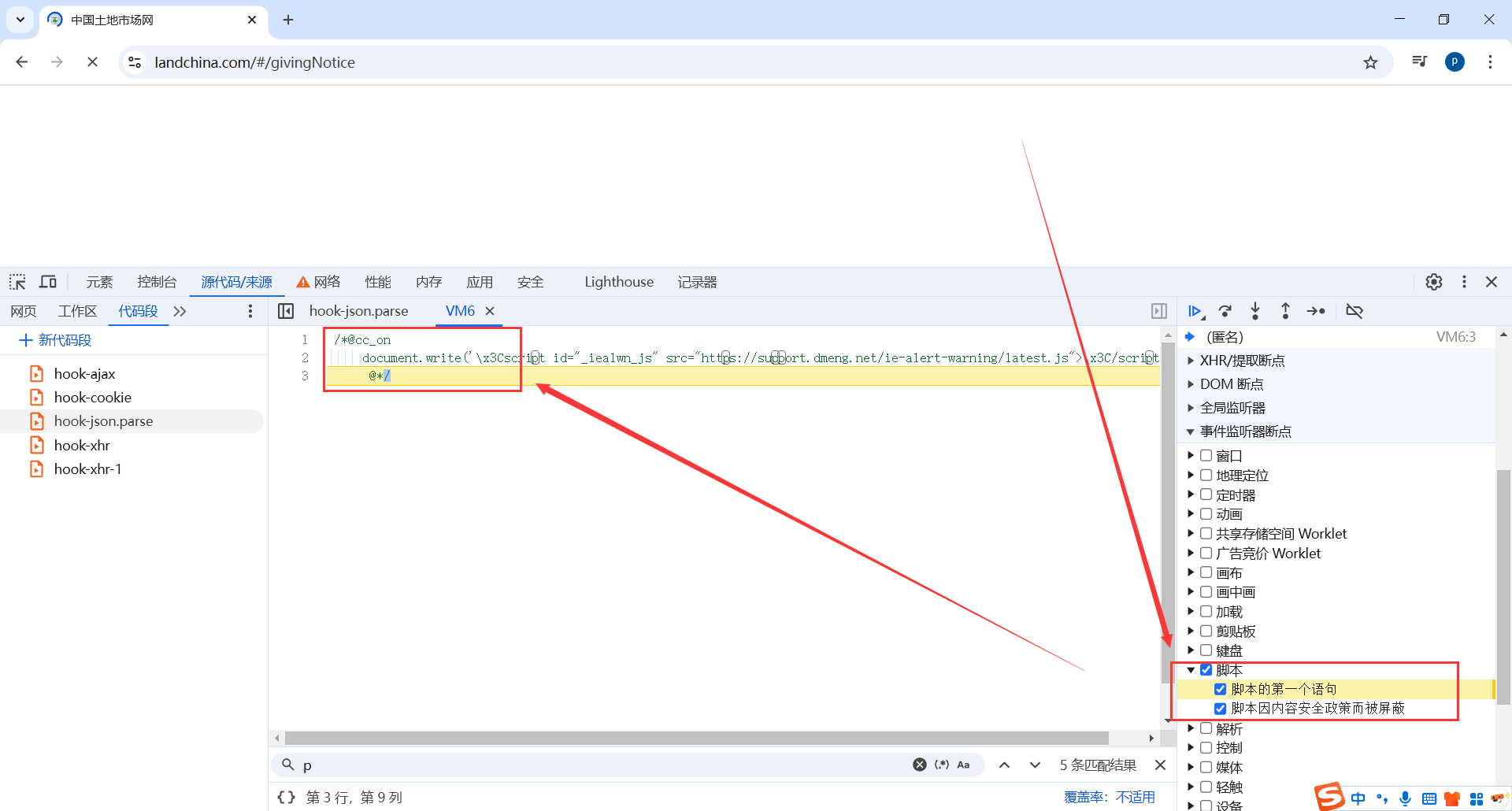The image size is (1512, 811).
Task: Uncheck the 脚本 category checkbox
Action: [x=1206, y=670]
